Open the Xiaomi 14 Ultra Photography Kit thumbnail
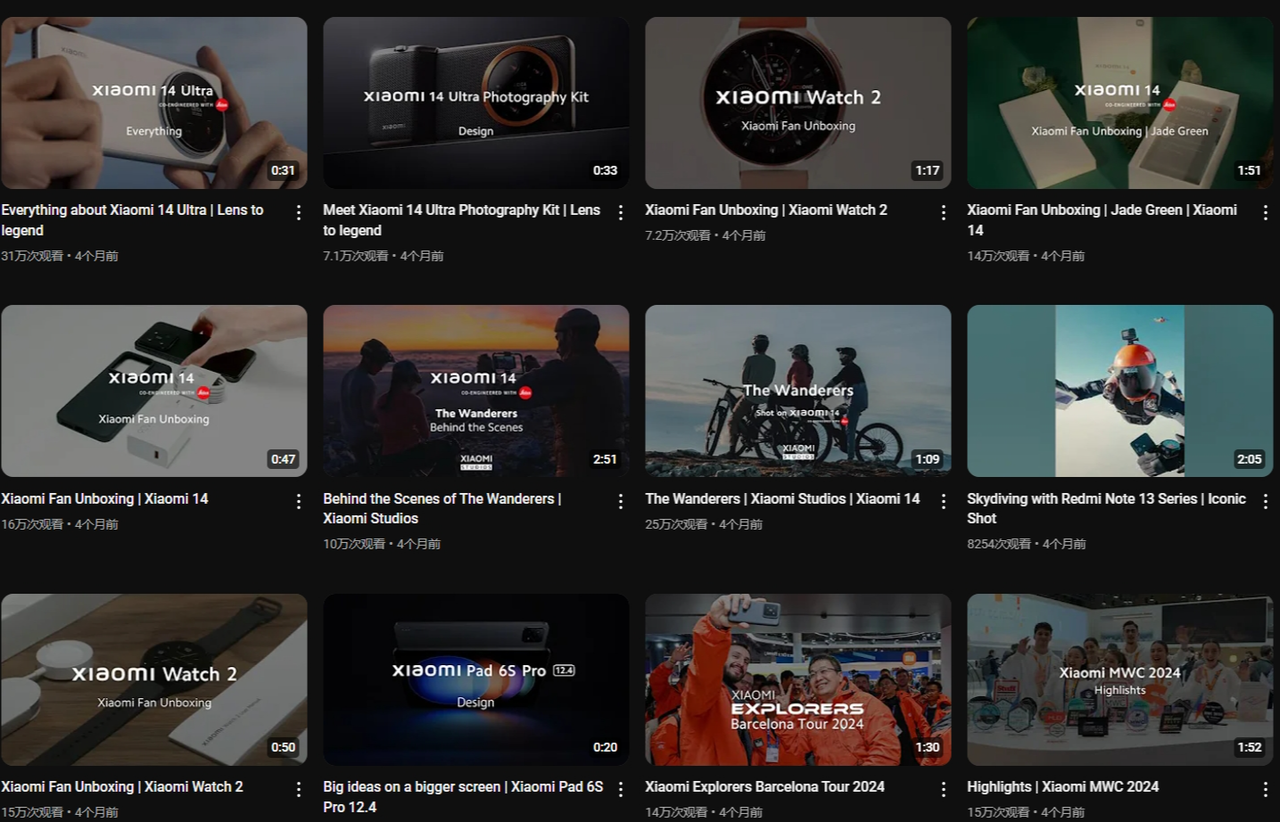1280x822 pixels. 476,103
